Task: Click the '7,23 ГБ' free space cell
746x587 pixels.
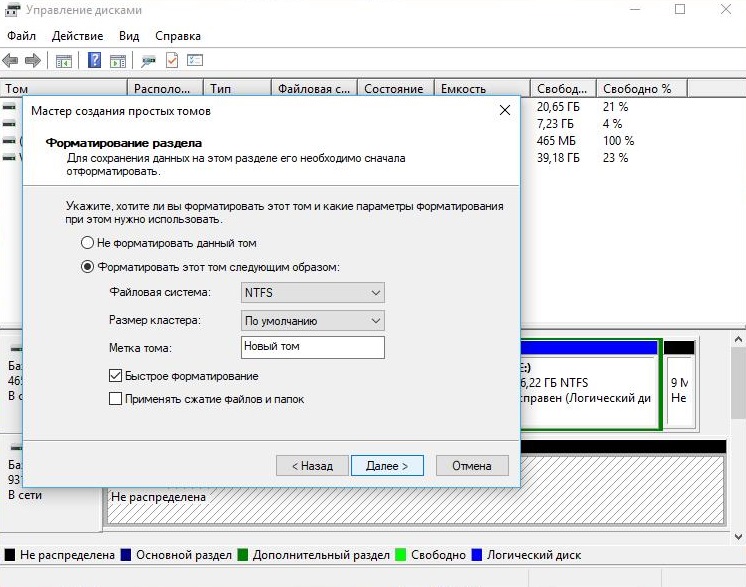Action: pos(555,124)
